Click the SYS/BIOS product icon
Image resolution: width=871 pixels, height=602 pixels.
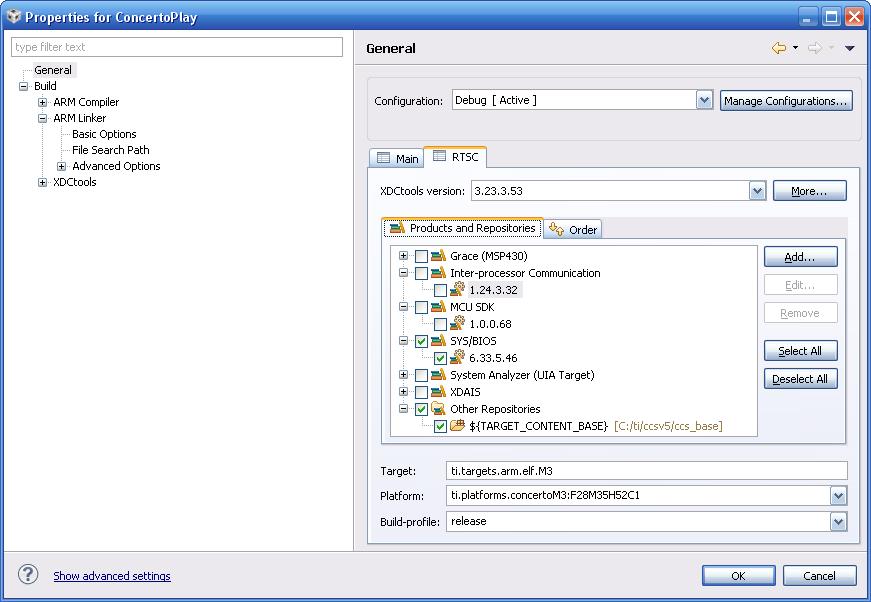pyautogui.click(x=437, y=340)
